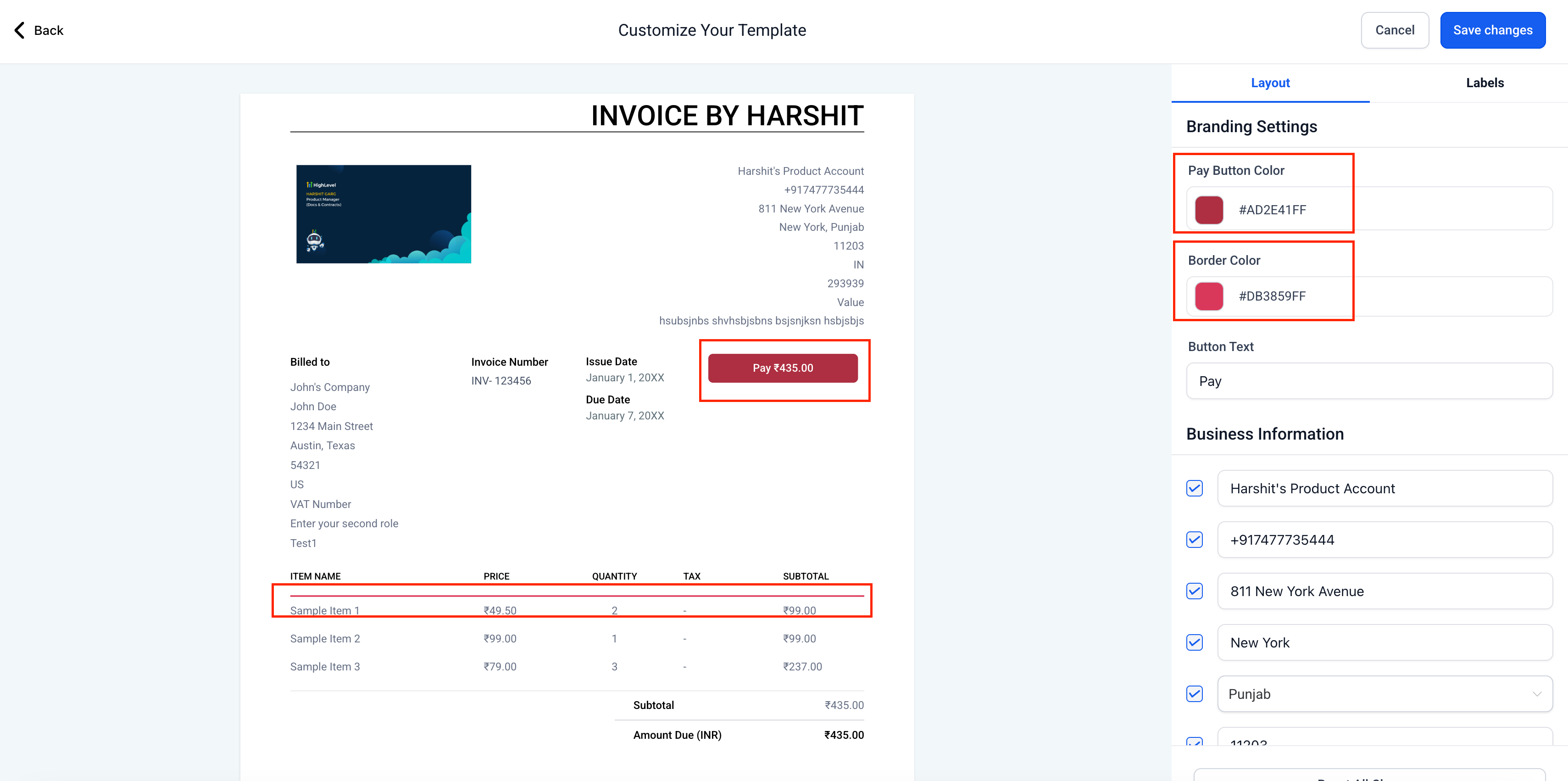The height and width of the screenshot is (781, 1568).
Task: Open the Border Color swatch
Action: (1208, 296)
